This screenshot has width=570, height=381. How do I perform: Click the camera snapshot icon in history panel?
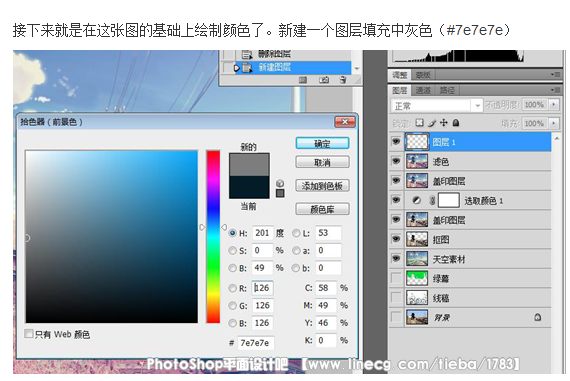(324, 80)
